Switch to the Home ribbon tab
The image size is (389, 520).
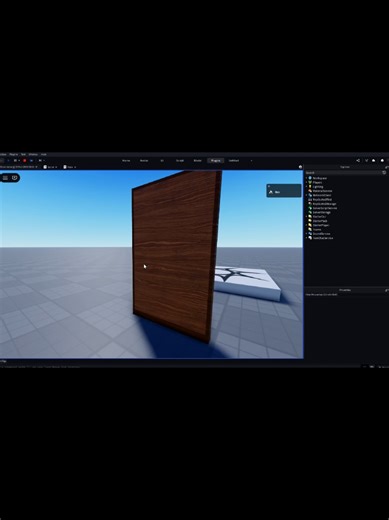click(126, 161)
